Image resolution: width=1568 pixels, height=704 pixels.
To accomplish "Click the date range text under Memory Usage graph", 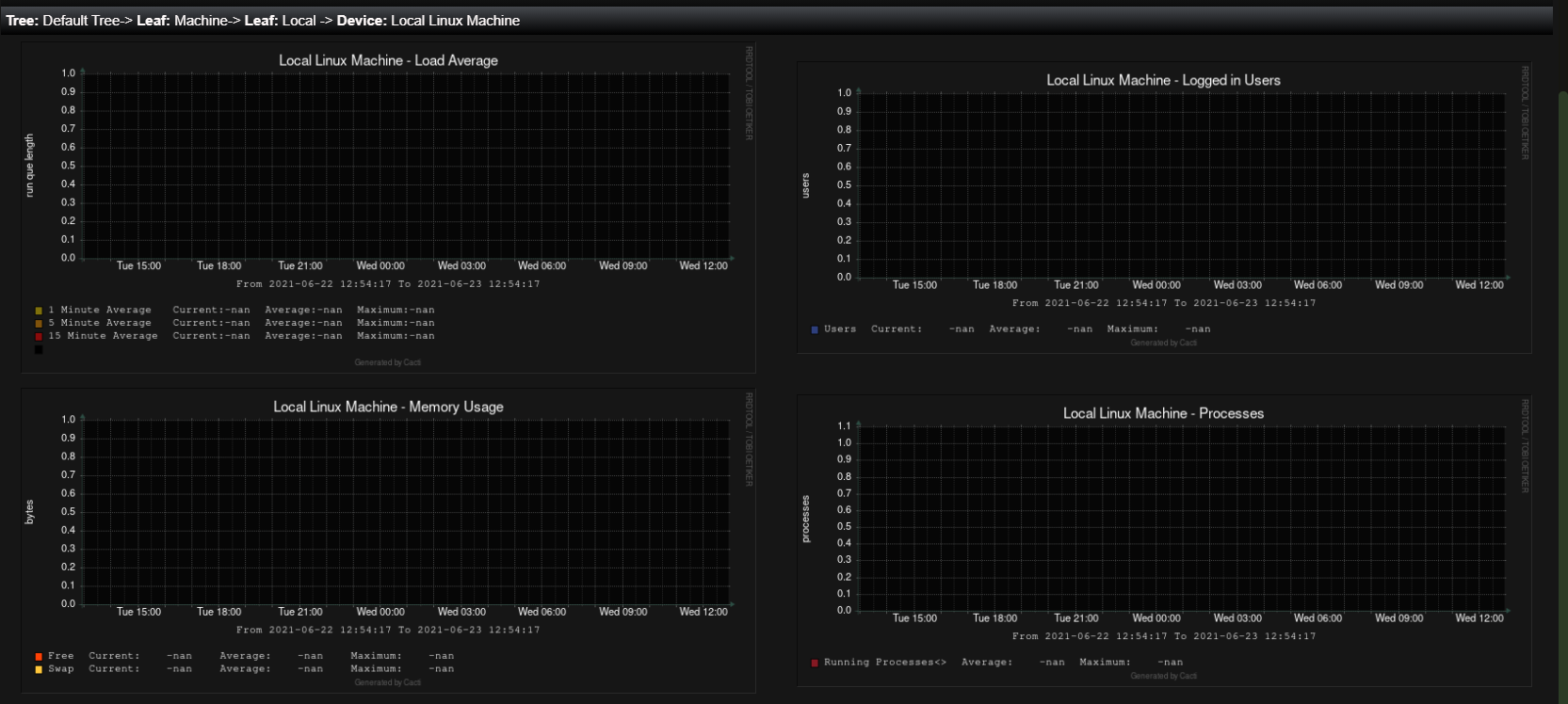I will (388, 631).
